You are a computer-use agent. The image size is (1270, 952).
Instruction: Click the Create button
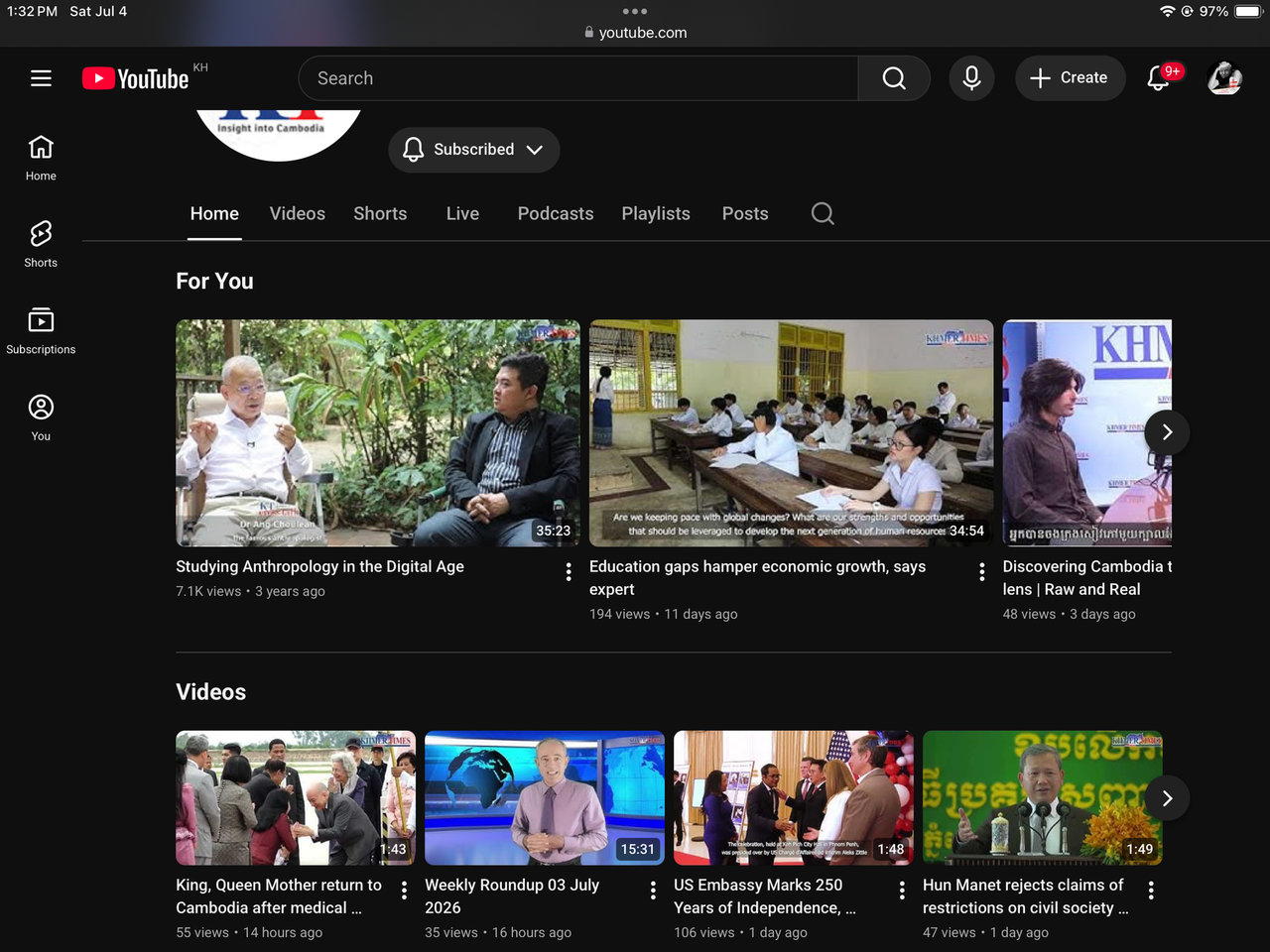(x=1070, y=77)
